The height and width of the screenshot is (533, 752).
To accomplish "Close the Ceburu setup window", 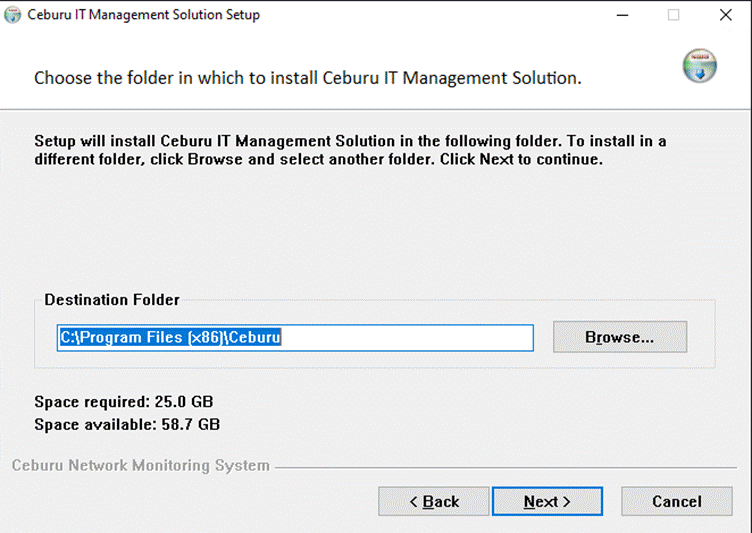I will (726, 15).
